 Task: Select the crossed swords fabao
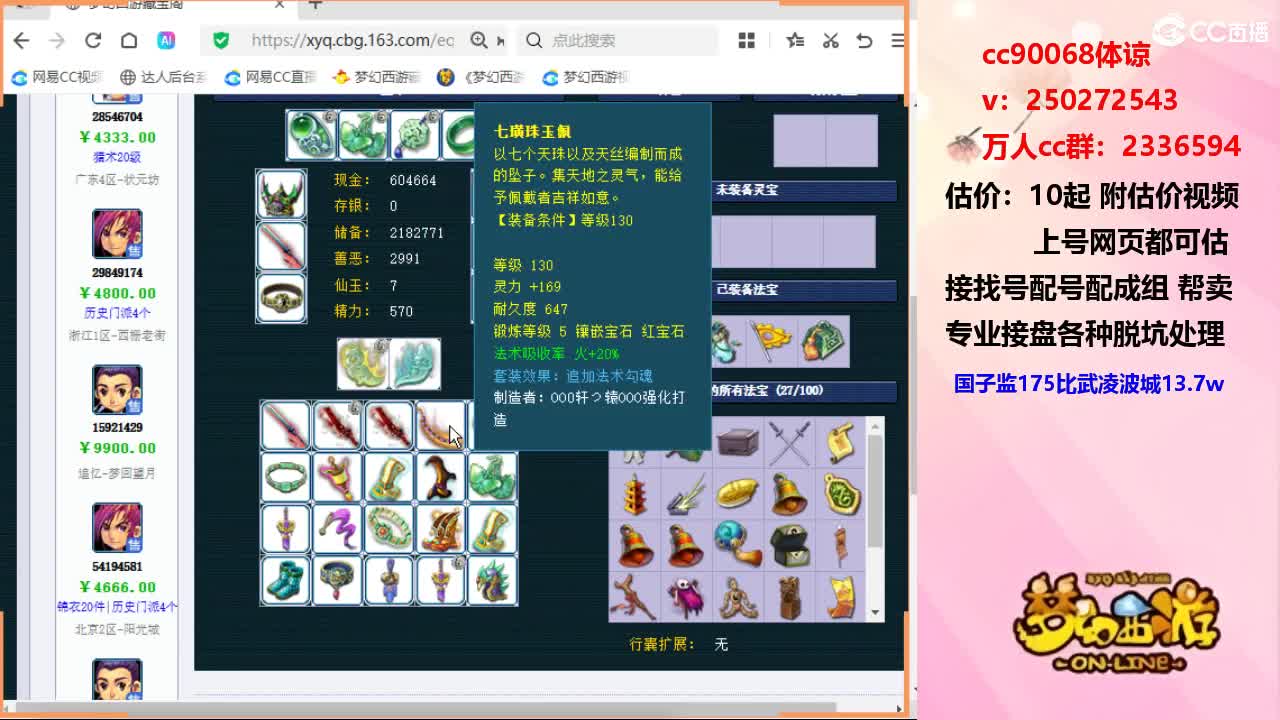(x=790, y=442)
